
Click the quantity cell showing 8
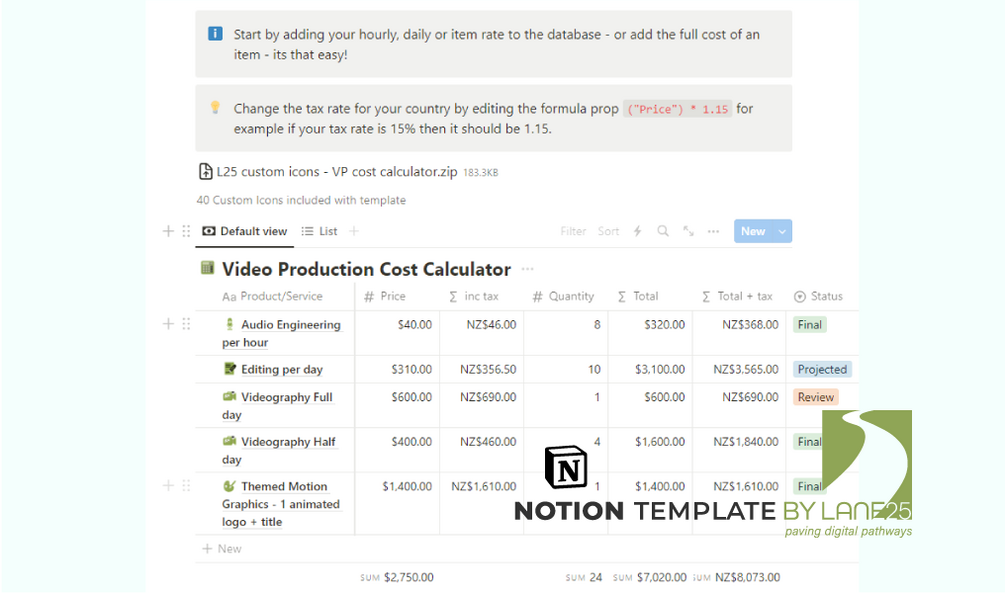566,333
